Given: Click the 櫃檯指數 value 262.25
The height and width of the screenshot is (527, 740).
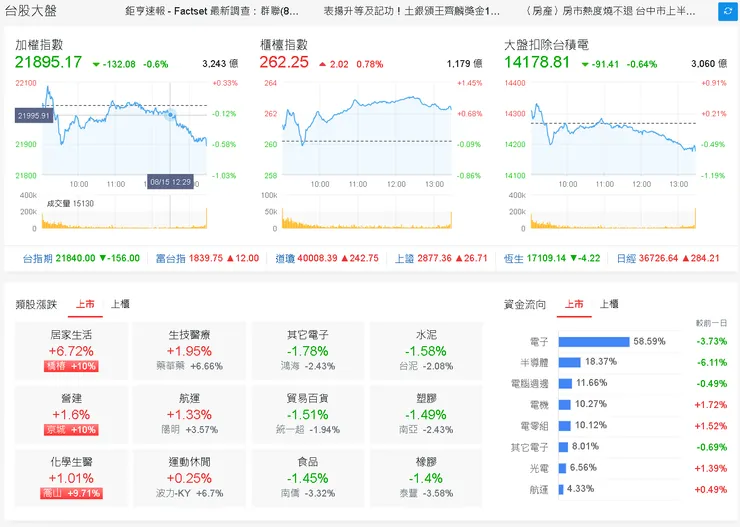Looking at the screenshot, I should pos(284,62).
